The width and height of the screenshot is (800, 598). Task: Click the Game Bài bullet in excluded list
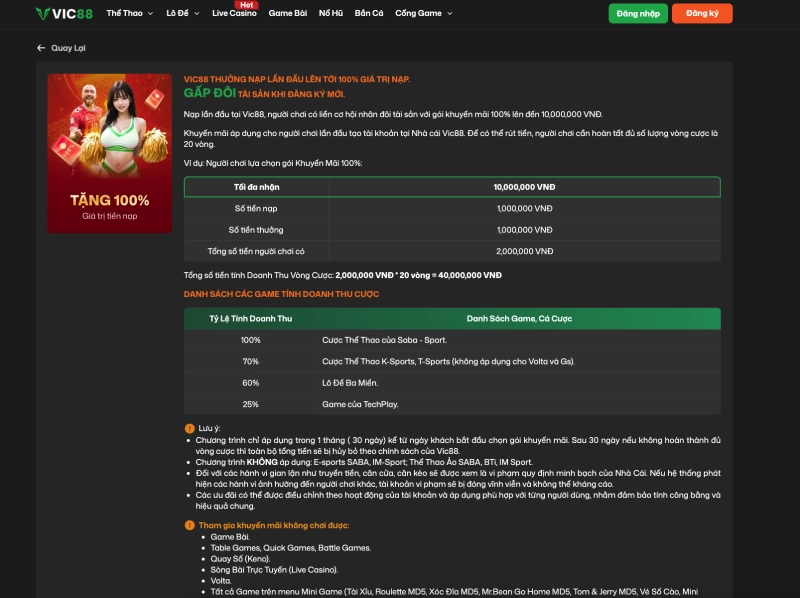pyautogui.click(x=230, y=537)
